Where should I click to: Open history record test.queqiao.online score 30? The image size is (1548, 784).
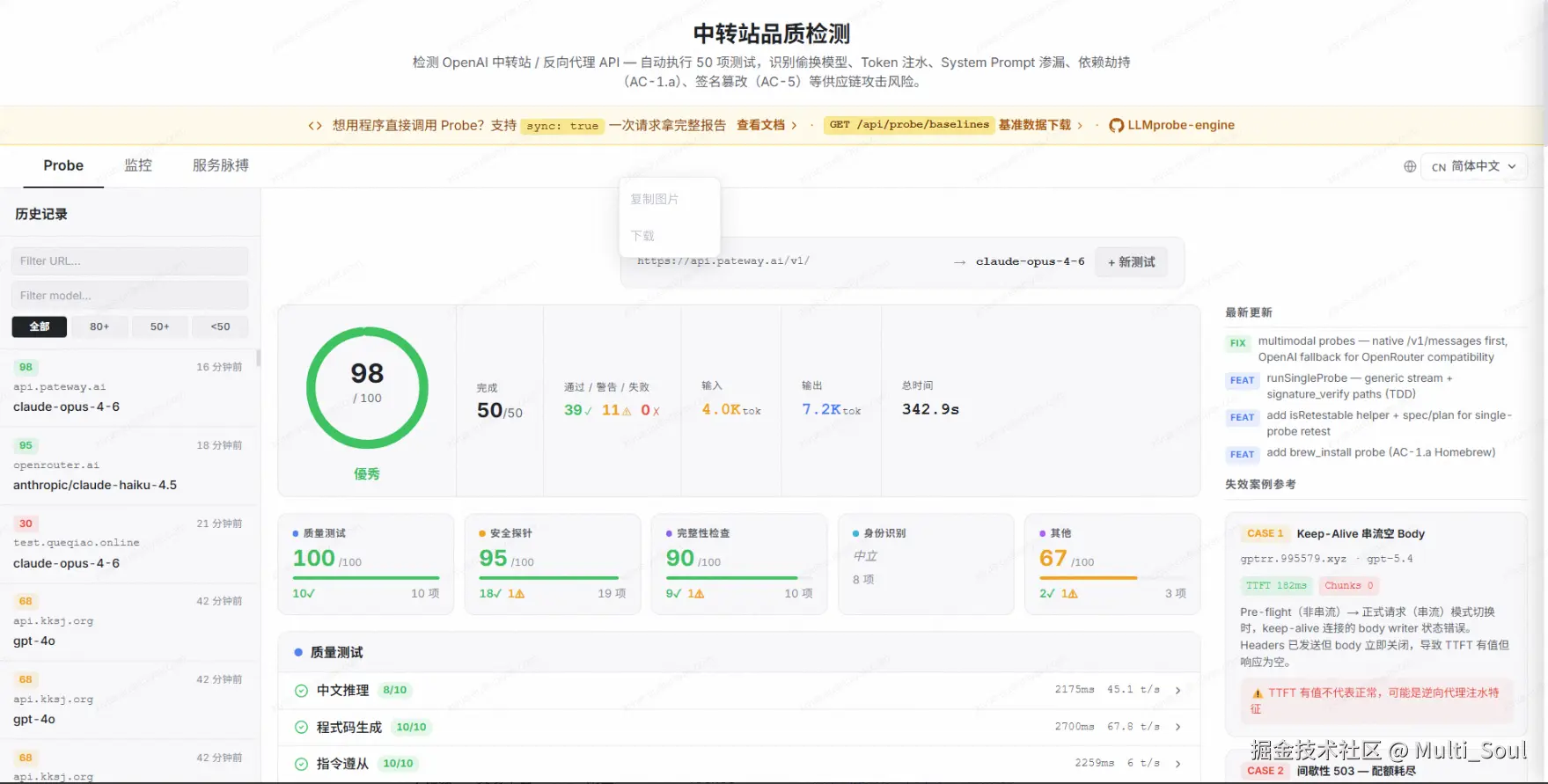tap(130, 545)
